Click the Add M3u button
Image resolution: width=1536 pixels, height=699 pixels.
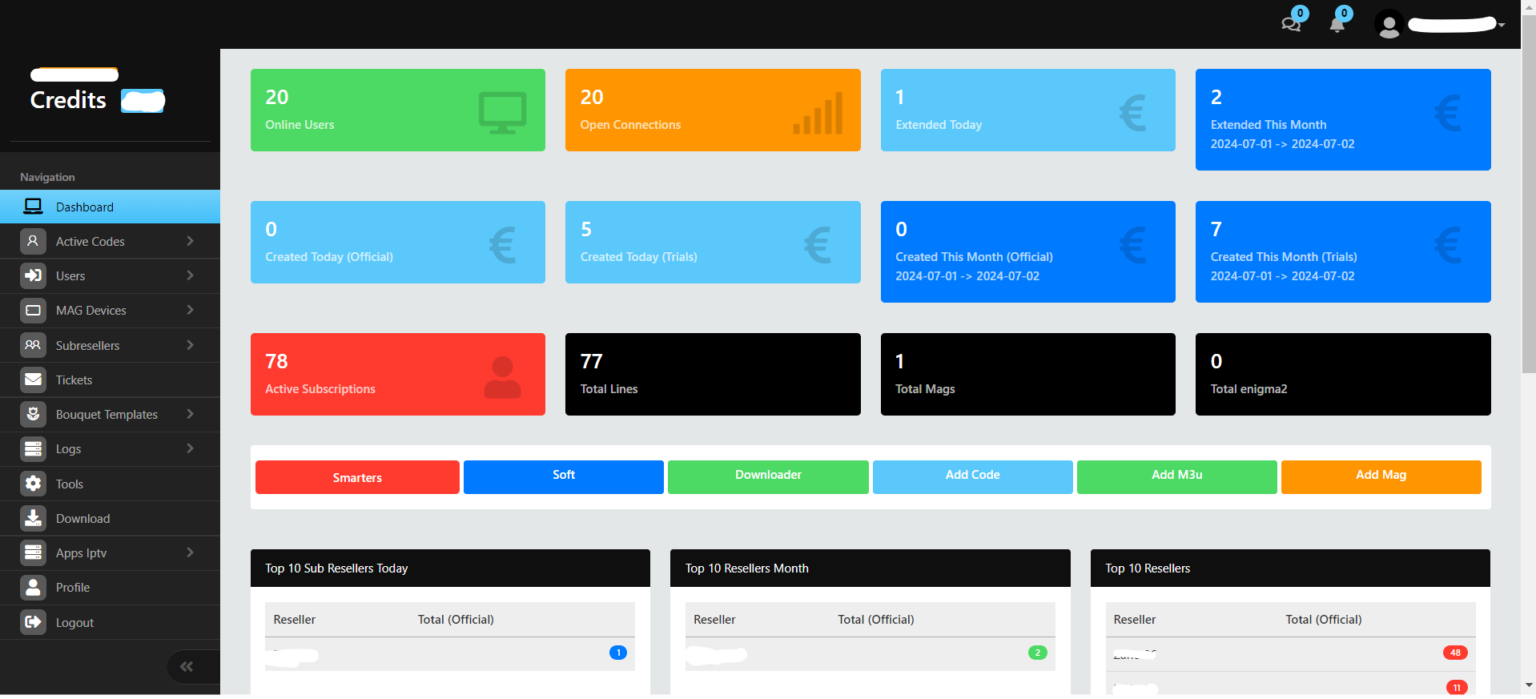click(1177, 477)
